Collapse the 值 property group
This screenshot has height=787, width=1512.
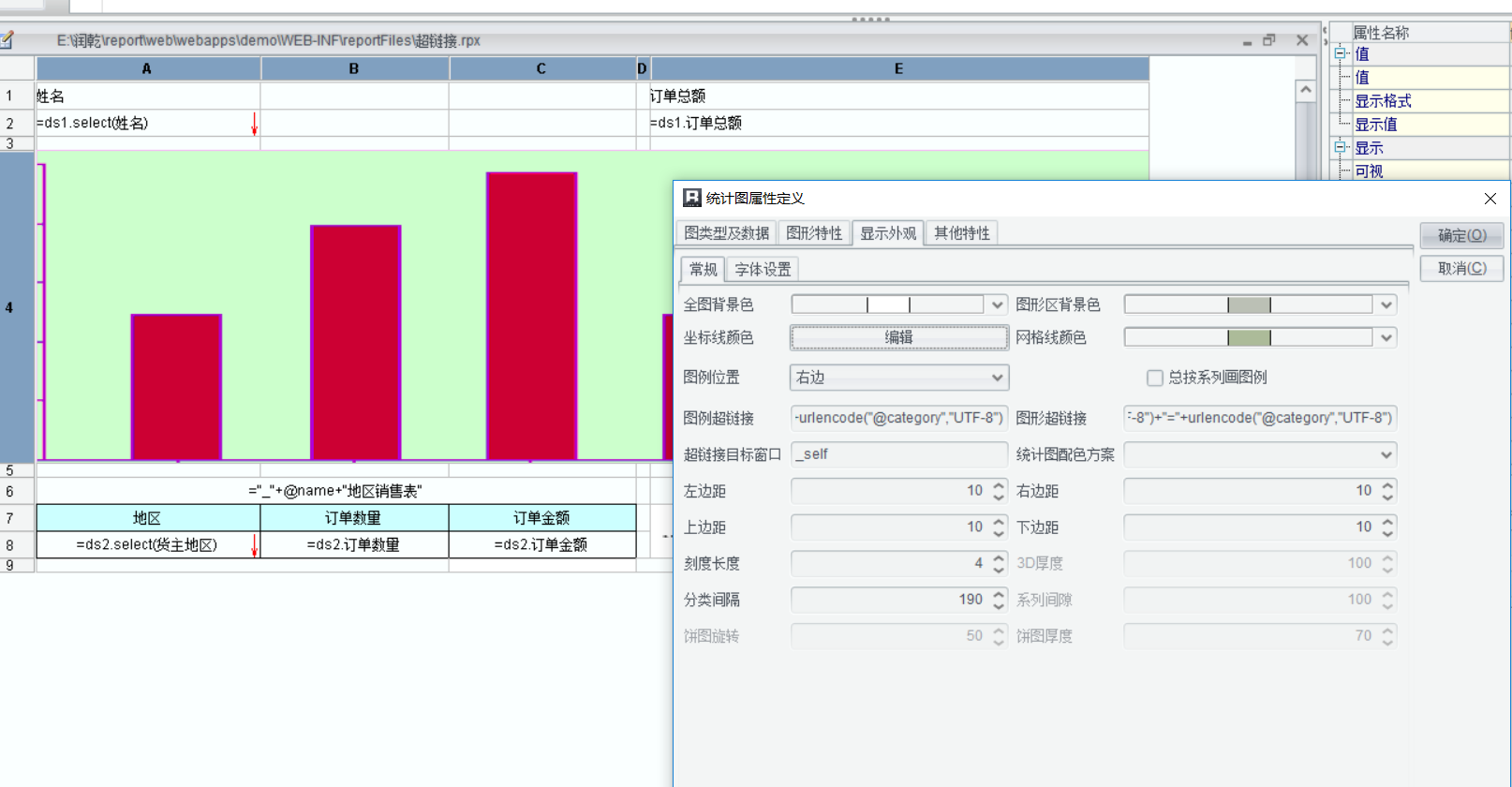pyautogui.click(x=1341, y=54)
